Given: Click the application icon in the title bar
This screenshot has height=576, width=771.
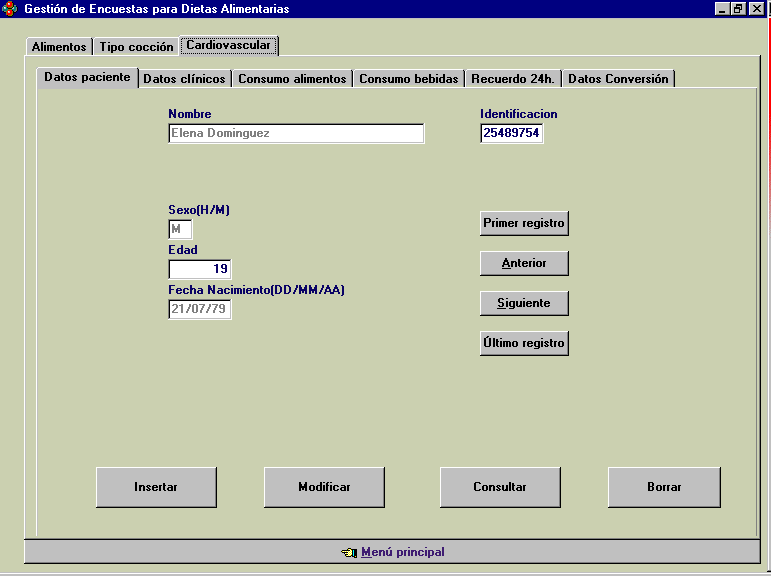Looking at the screenshot, I should point(10,9).
